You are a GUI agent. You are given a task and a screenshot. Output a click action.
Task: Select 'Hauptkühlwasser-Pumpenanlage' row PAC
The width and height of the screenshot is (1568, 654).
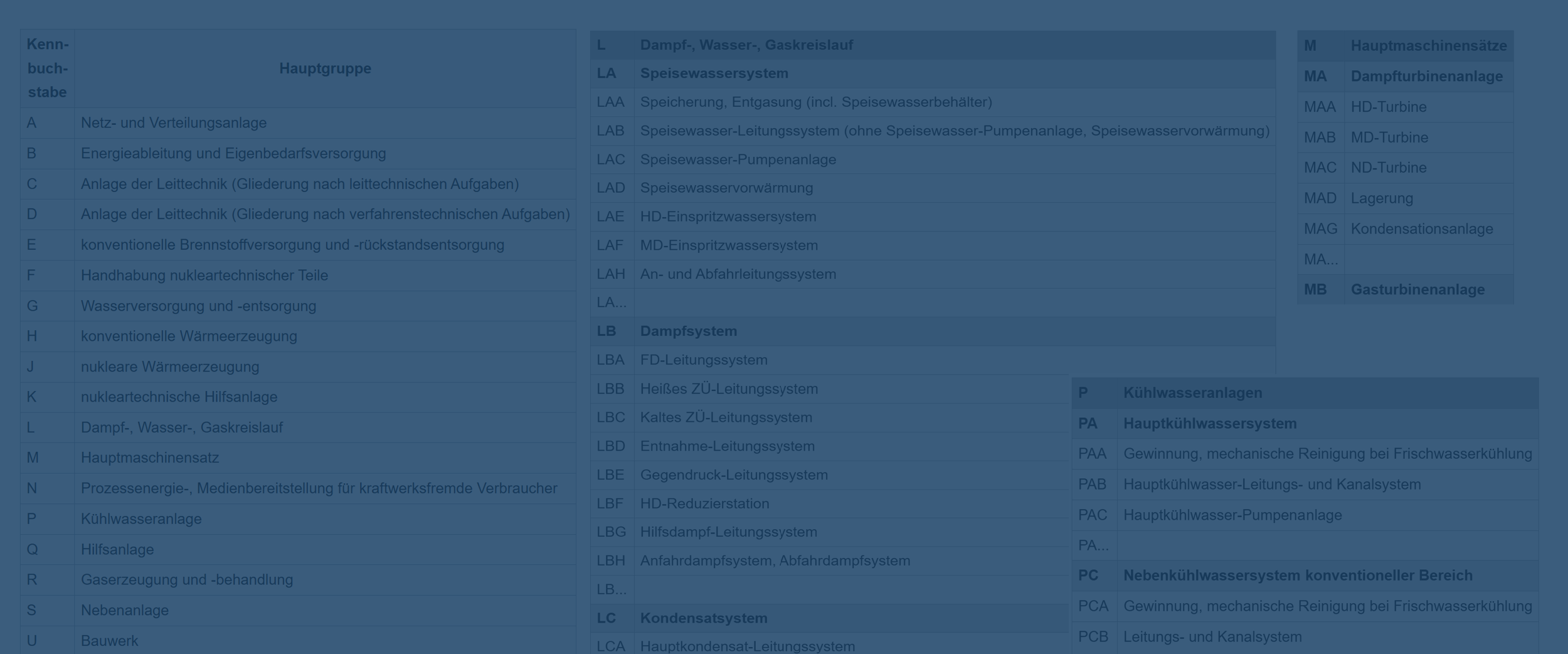tap(1232, 515)
